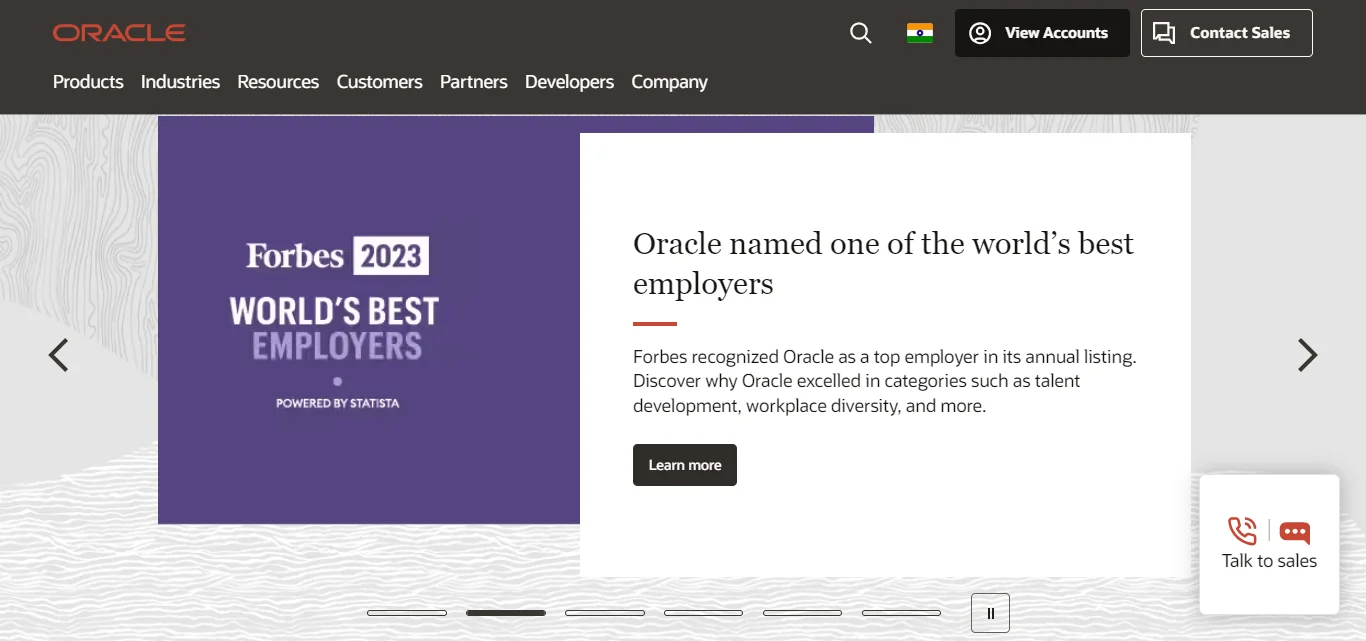
Task: Open the Company menu
Action: (x=669, y=82)
